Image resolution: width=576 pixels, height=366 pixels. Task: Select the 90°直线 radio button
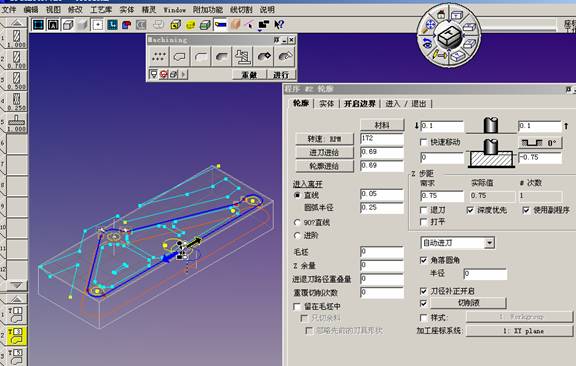297,223
